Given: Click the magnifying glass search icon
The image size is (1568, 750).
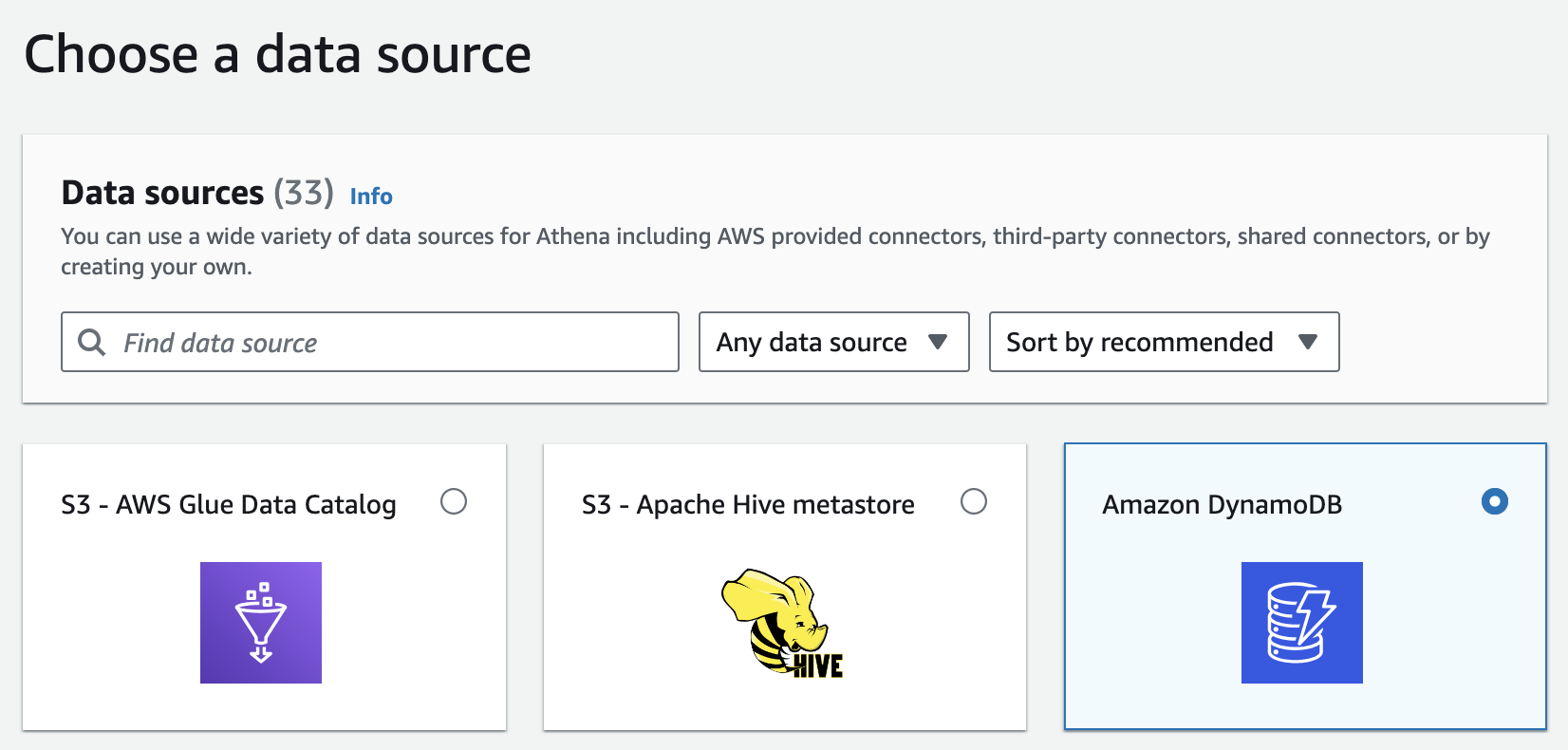Looking at the screenshot, I should click(91, 342).
